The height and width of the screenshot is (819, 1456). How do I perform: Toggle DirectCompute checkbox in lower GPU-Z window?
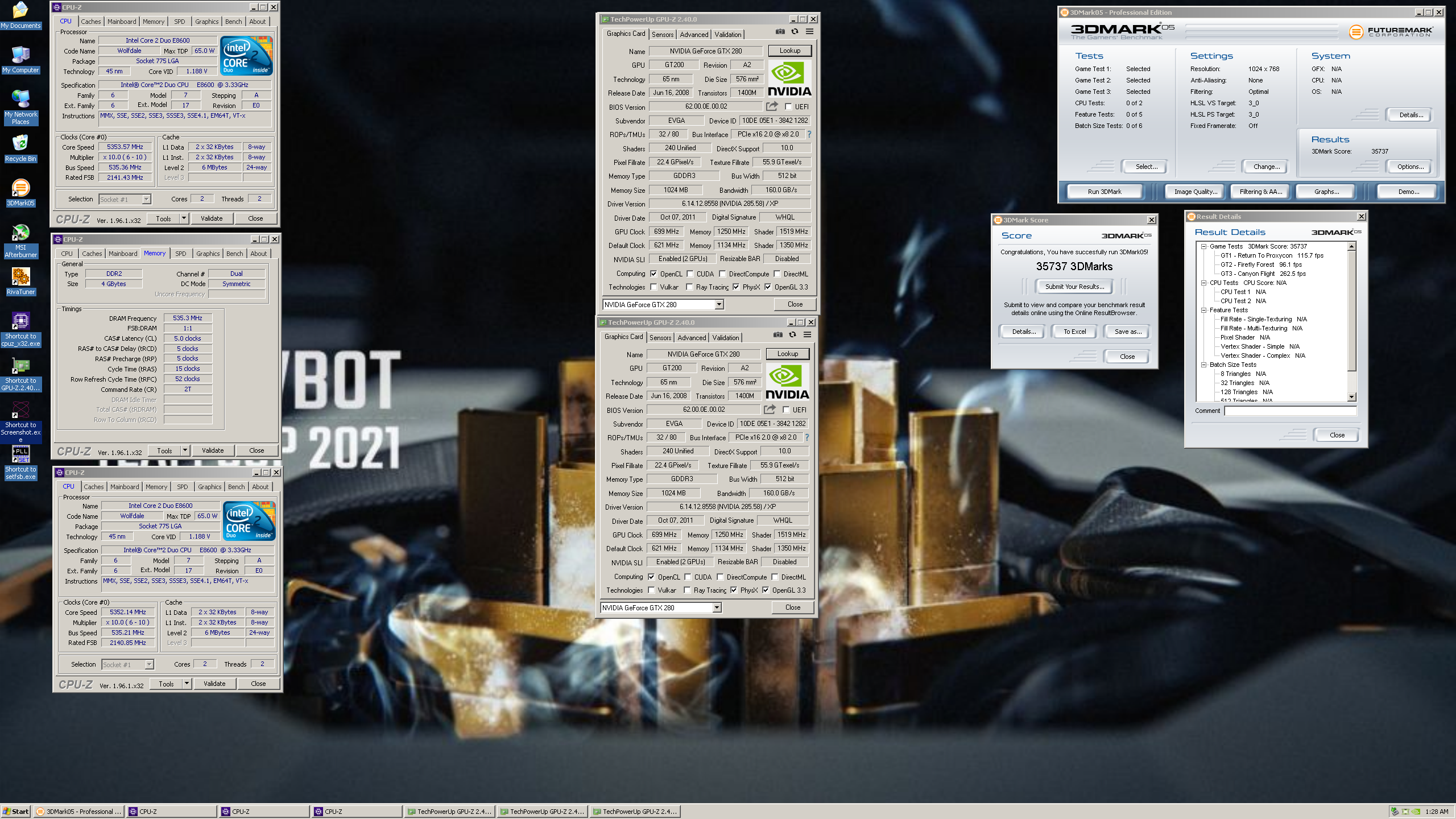(720, 577)
